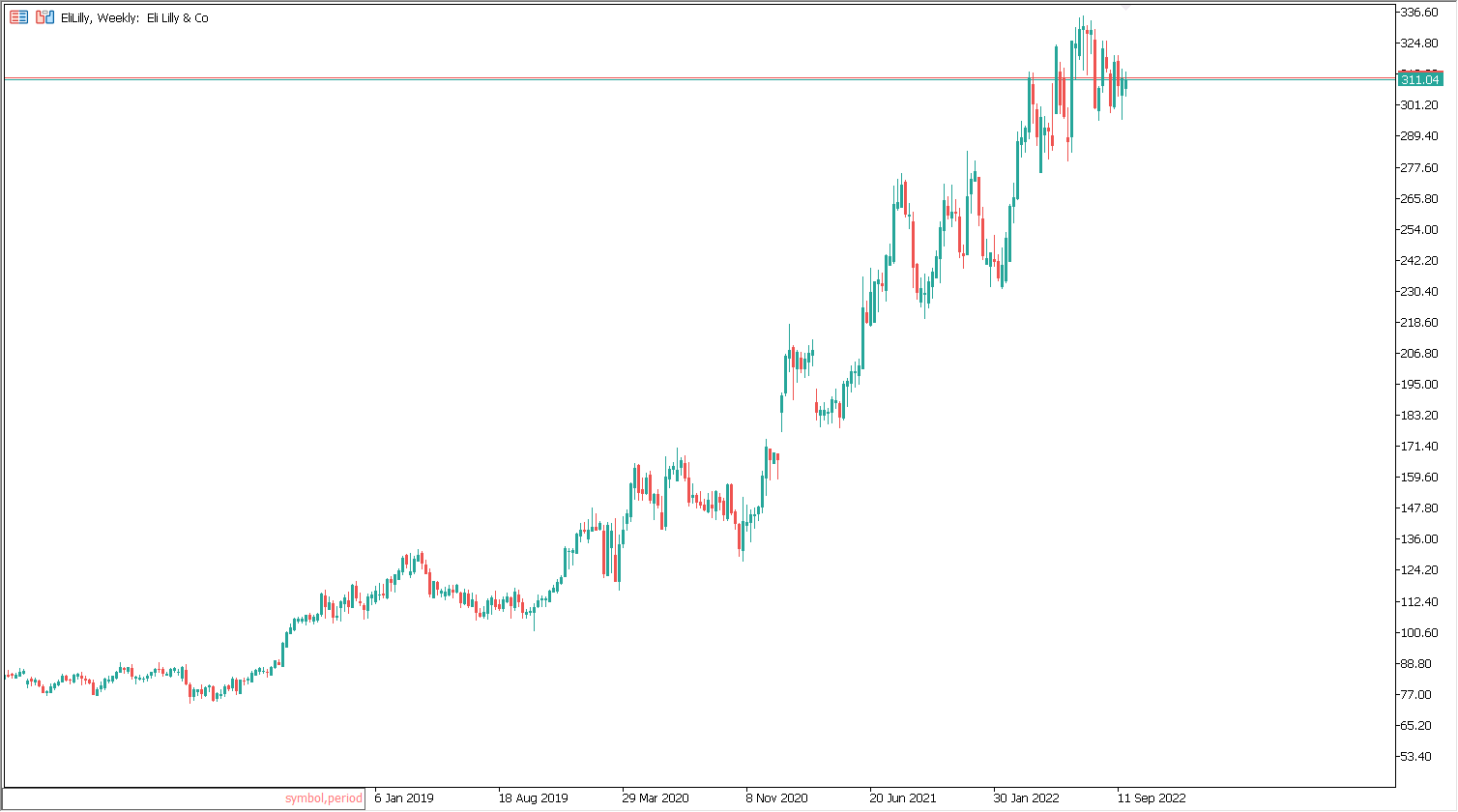Screen dimensions: 1458x812
Task: Click the 6 Jan 2019 date label
Action: pos(404,798)
